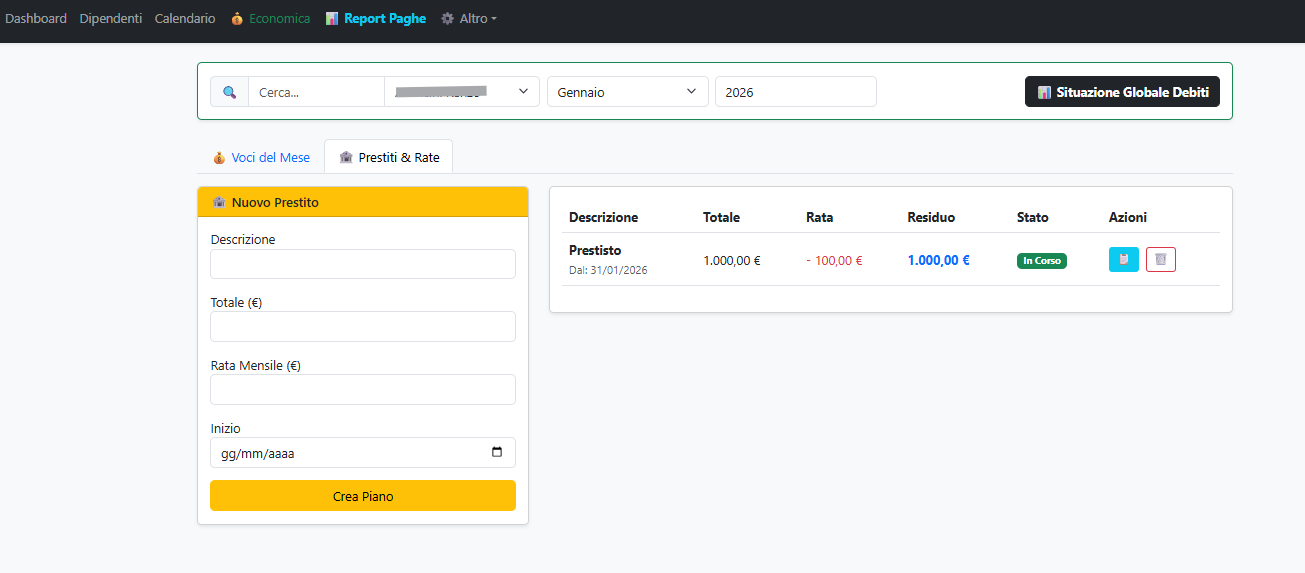Image resolution: width=1305 pixels, height=573 pixels.
Task: Click the In Corso status badge
Action: tap(1041, 261)
